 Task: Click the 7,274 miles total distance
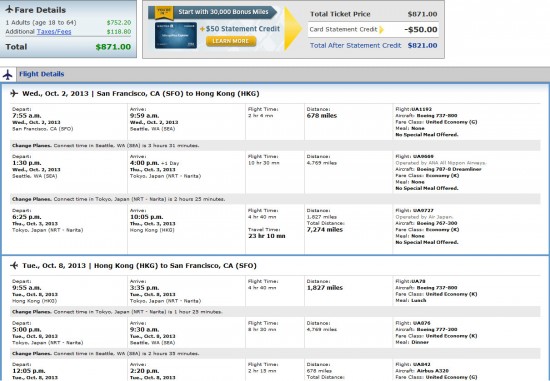pos(325,230)
